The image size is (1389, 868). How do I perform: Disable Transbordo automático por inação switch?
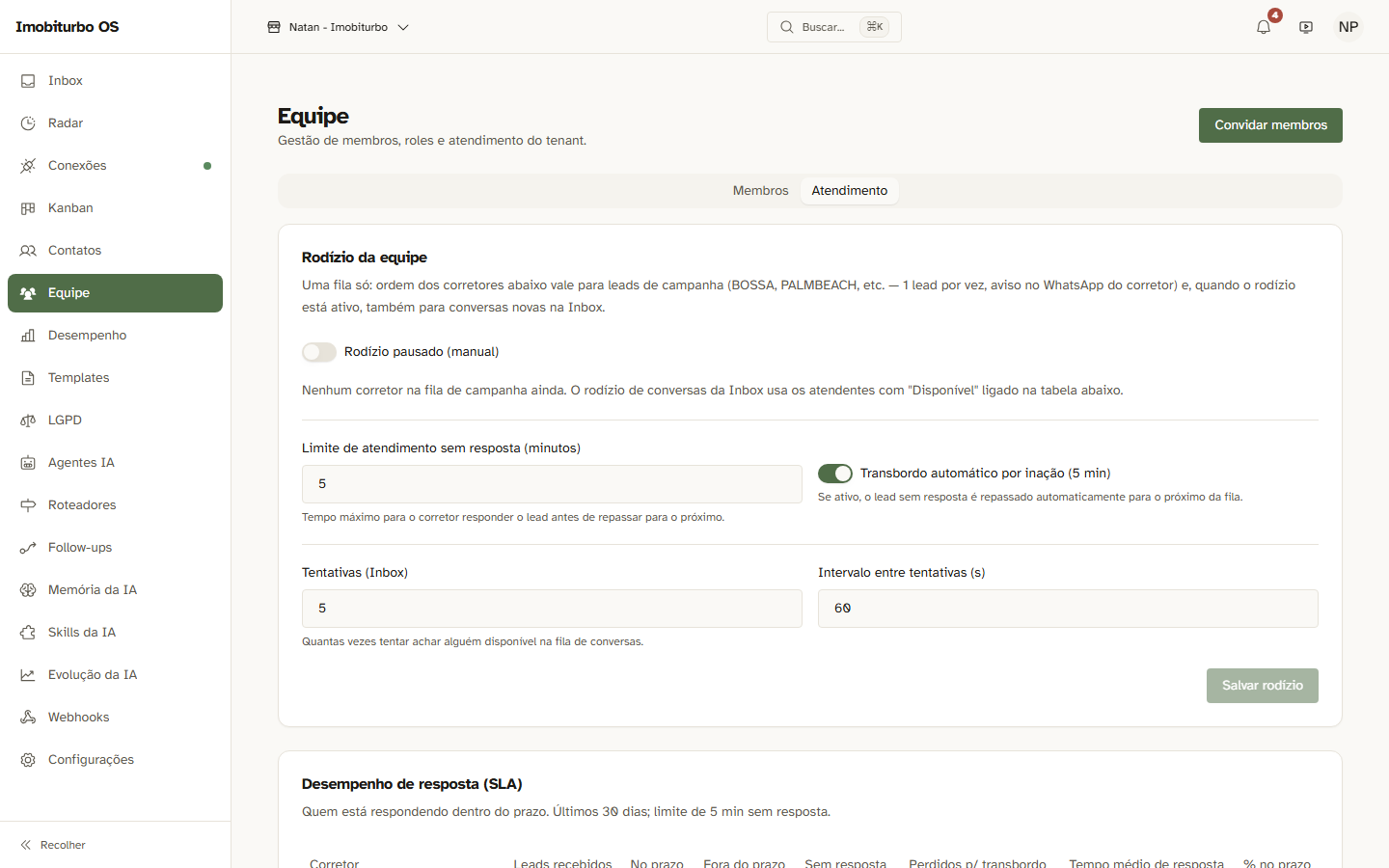pos(835,474)
